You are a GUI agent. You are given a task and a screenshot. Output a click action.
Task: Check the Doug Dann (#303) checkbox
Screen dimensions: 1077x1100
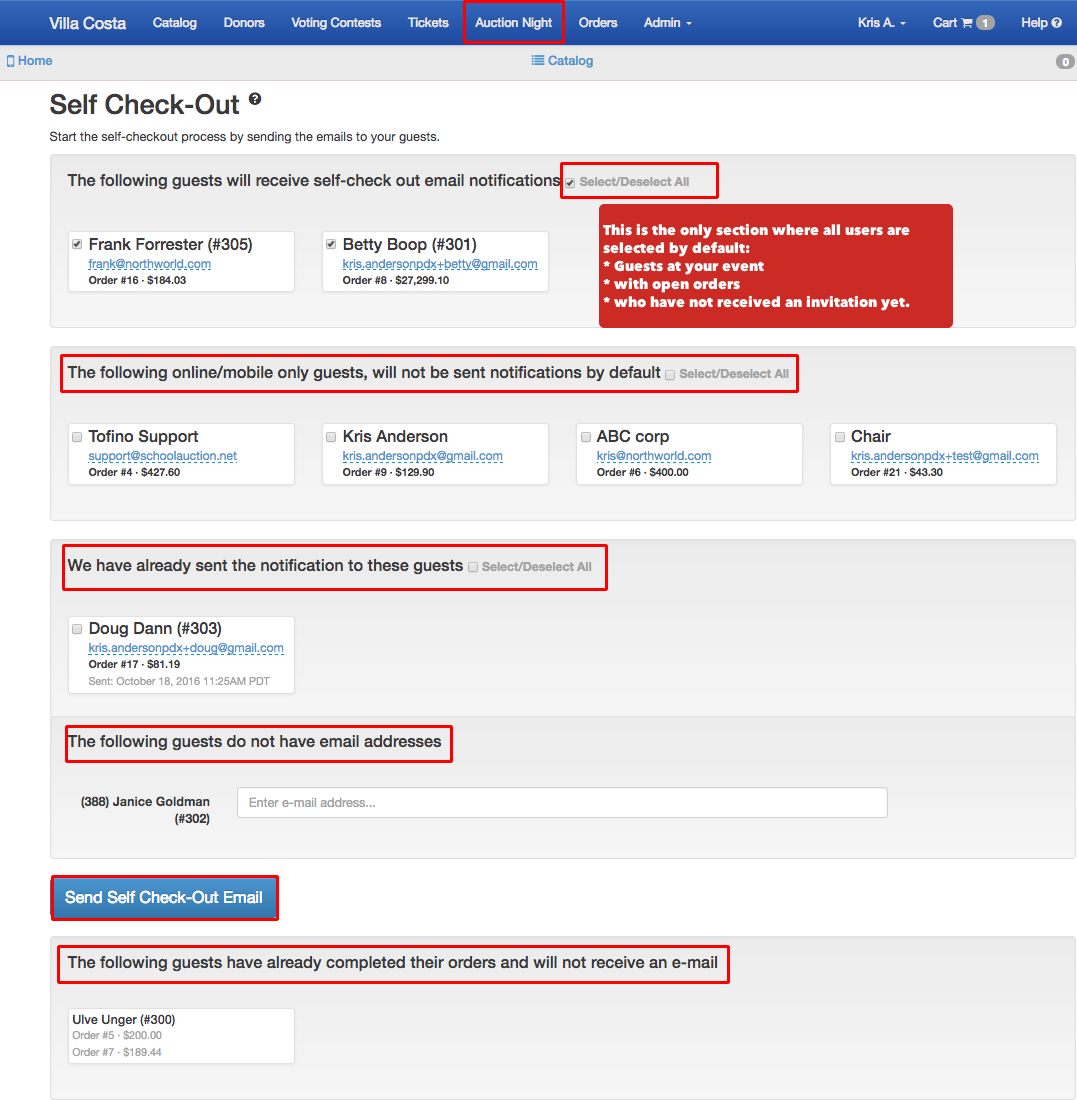click(x=77, y=629)
